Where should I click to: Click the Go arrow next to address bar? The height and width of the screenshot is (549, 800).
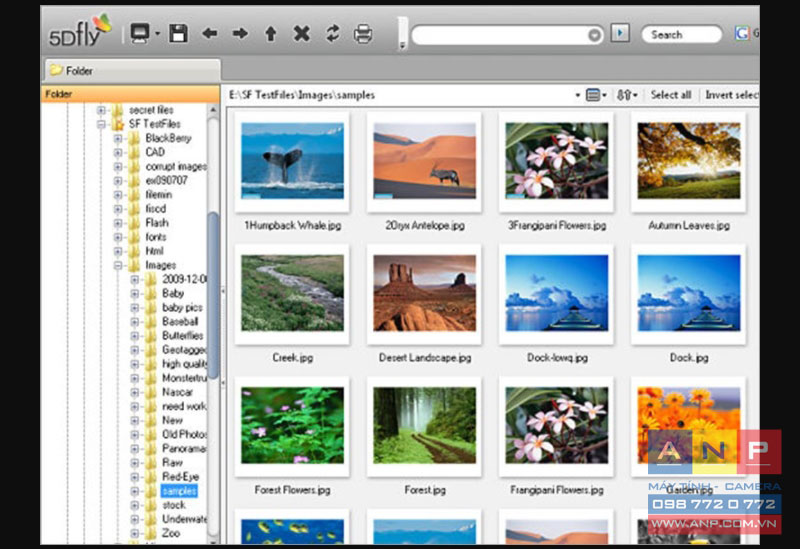click(620, 33)
